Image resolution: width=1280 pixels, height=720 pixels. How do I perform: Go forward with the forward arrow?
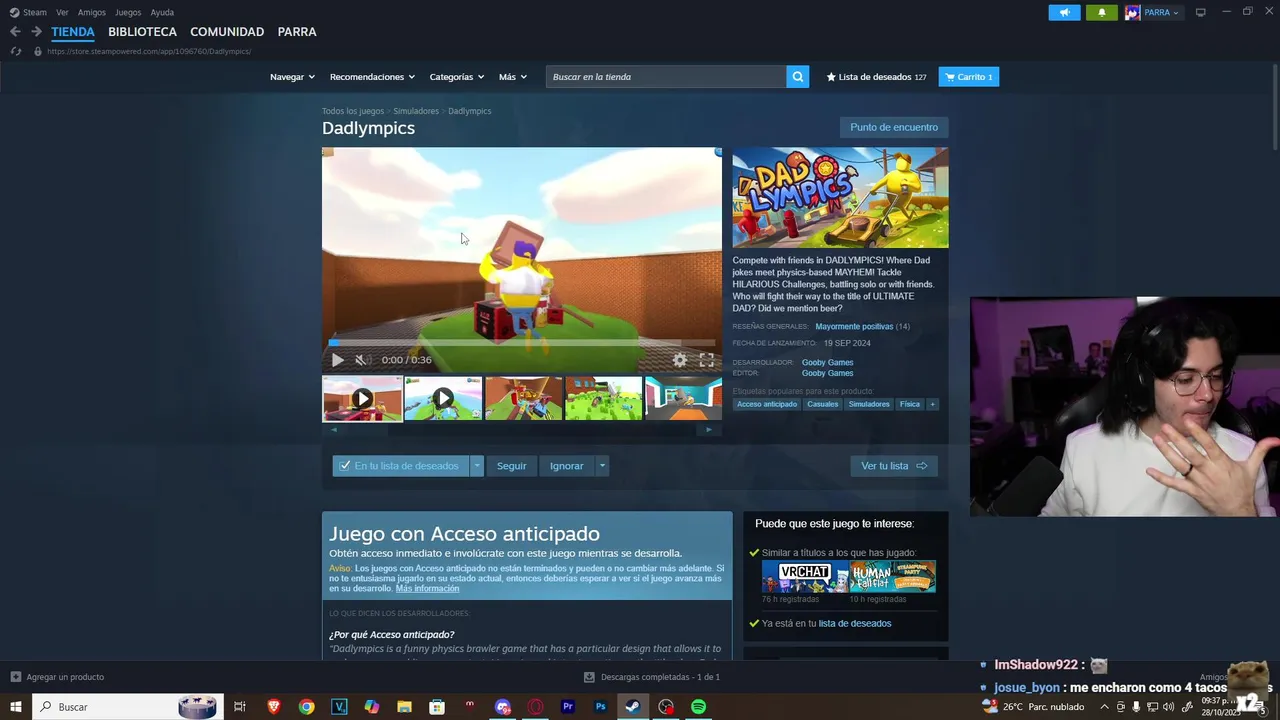pyautogui.click(x=36, y=32)
